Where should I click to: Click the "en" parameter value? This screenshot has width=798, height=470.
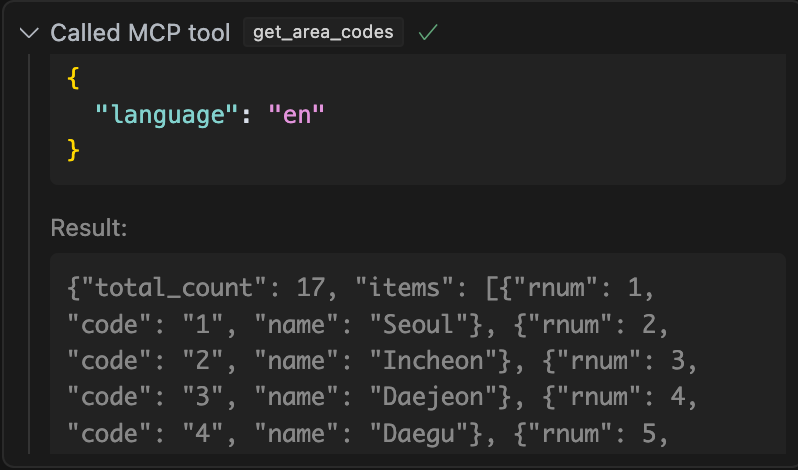click(x=297, y=114)
